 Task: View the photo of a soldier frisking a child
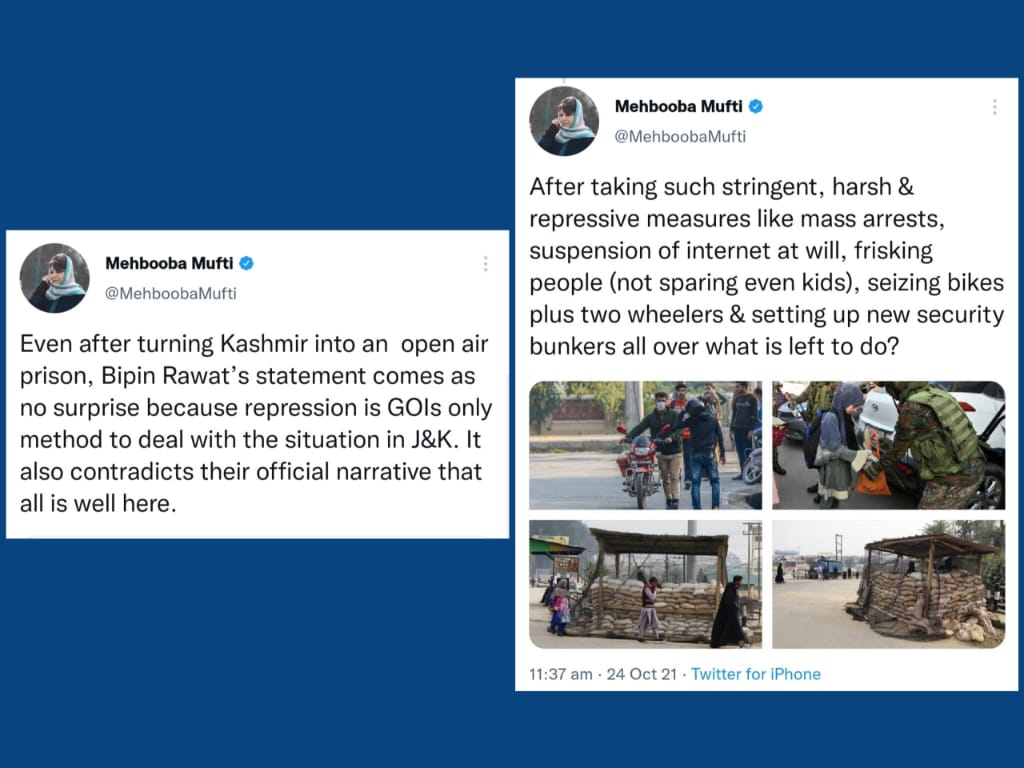(x=888, y=445)
